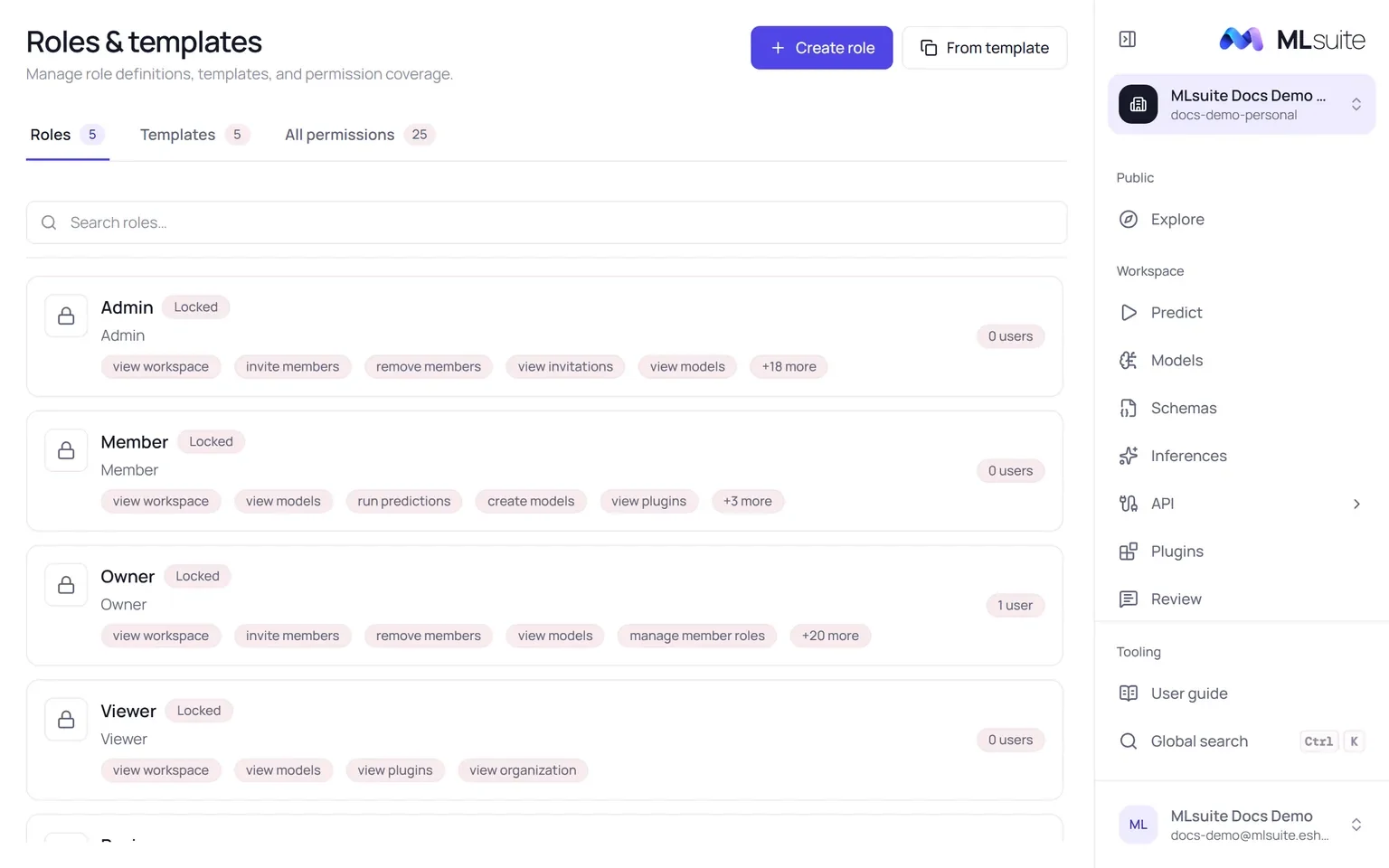1389x868 pixels.
Task: Click the docs-demo-personal workspace building icon
Action: tap(1139, 104)
